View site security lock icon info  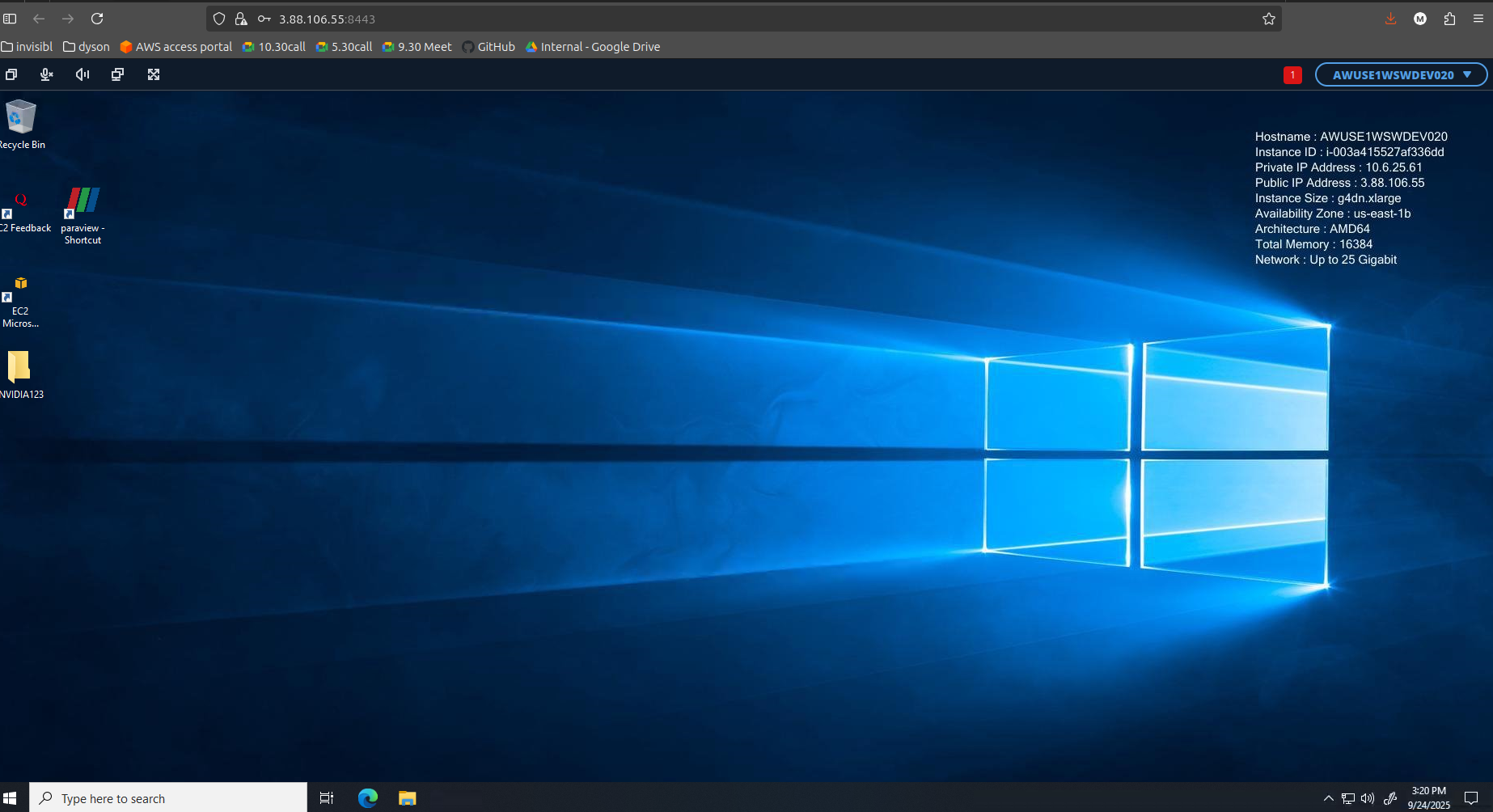coord(241,19)
